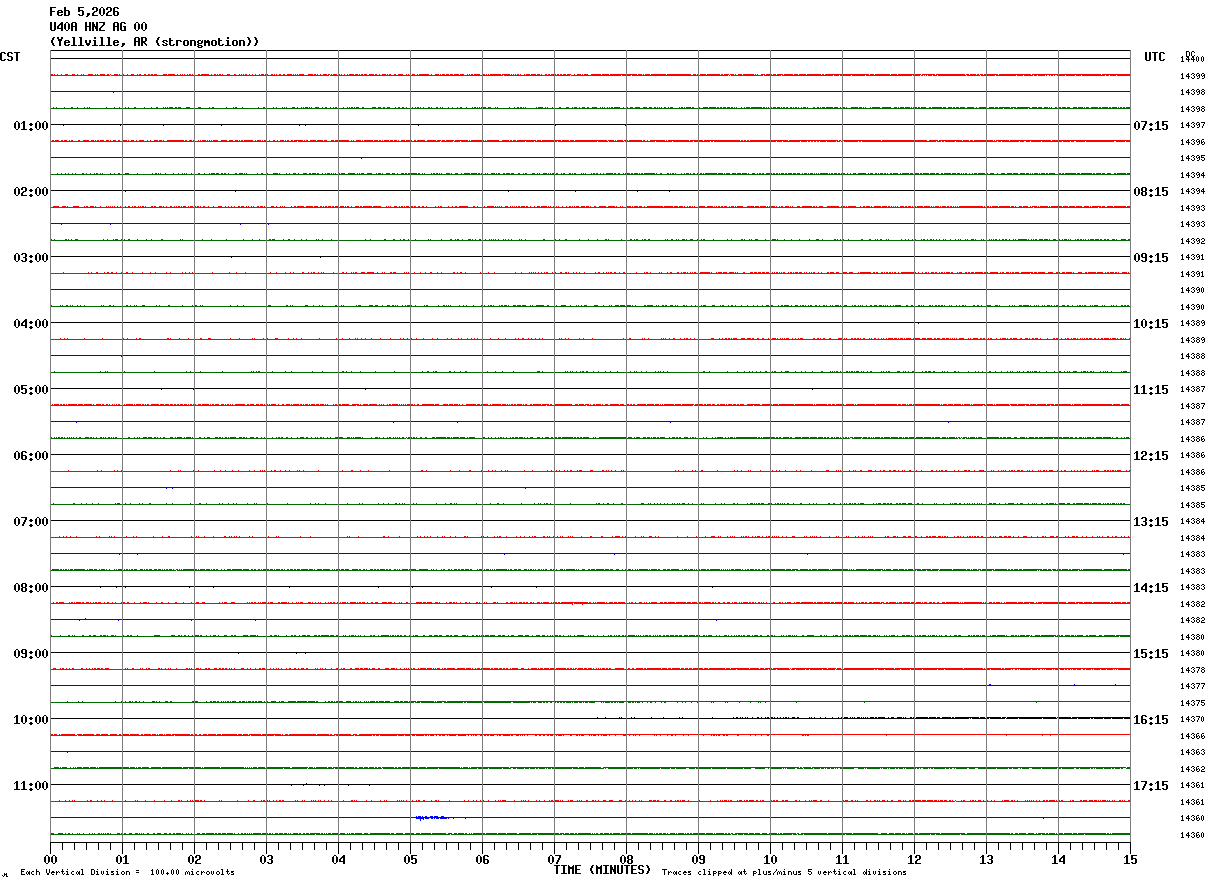Click the DC value 14377

[1192, 686]
